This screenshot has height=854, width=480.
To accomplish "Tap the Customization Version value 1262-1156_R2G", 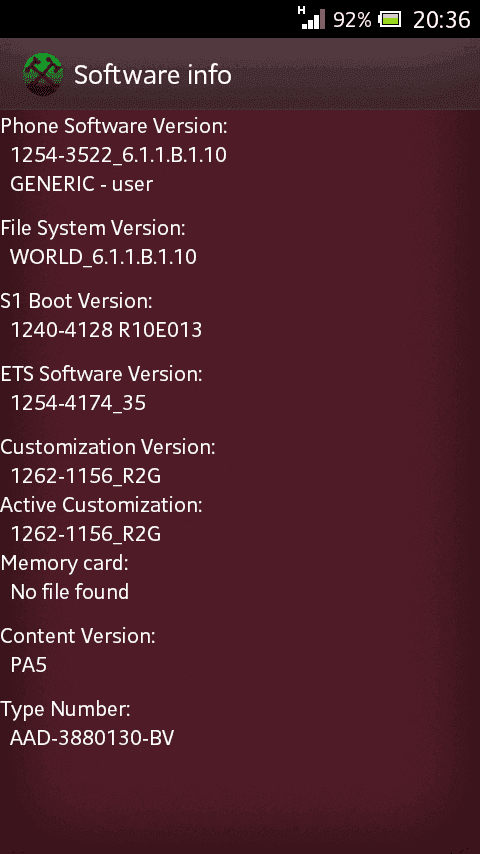I will point(86,476).
